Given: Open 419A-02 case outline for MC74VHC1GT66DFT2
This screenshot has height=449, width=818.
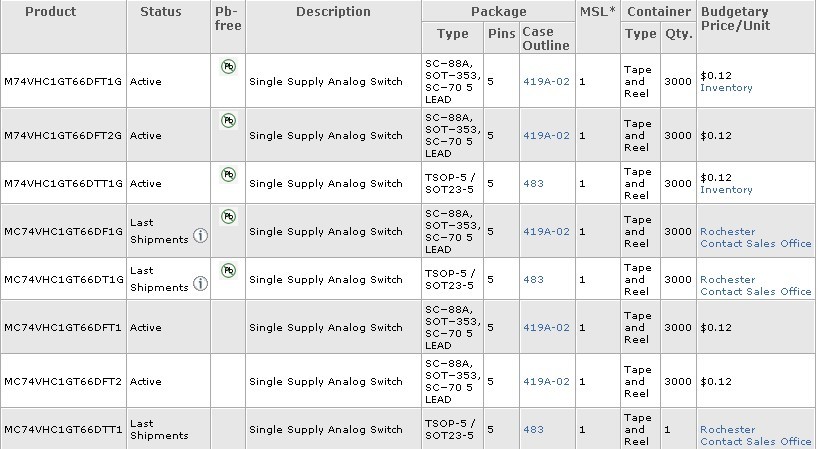Looking at the screenshot, I should click(x=546, y=381).
